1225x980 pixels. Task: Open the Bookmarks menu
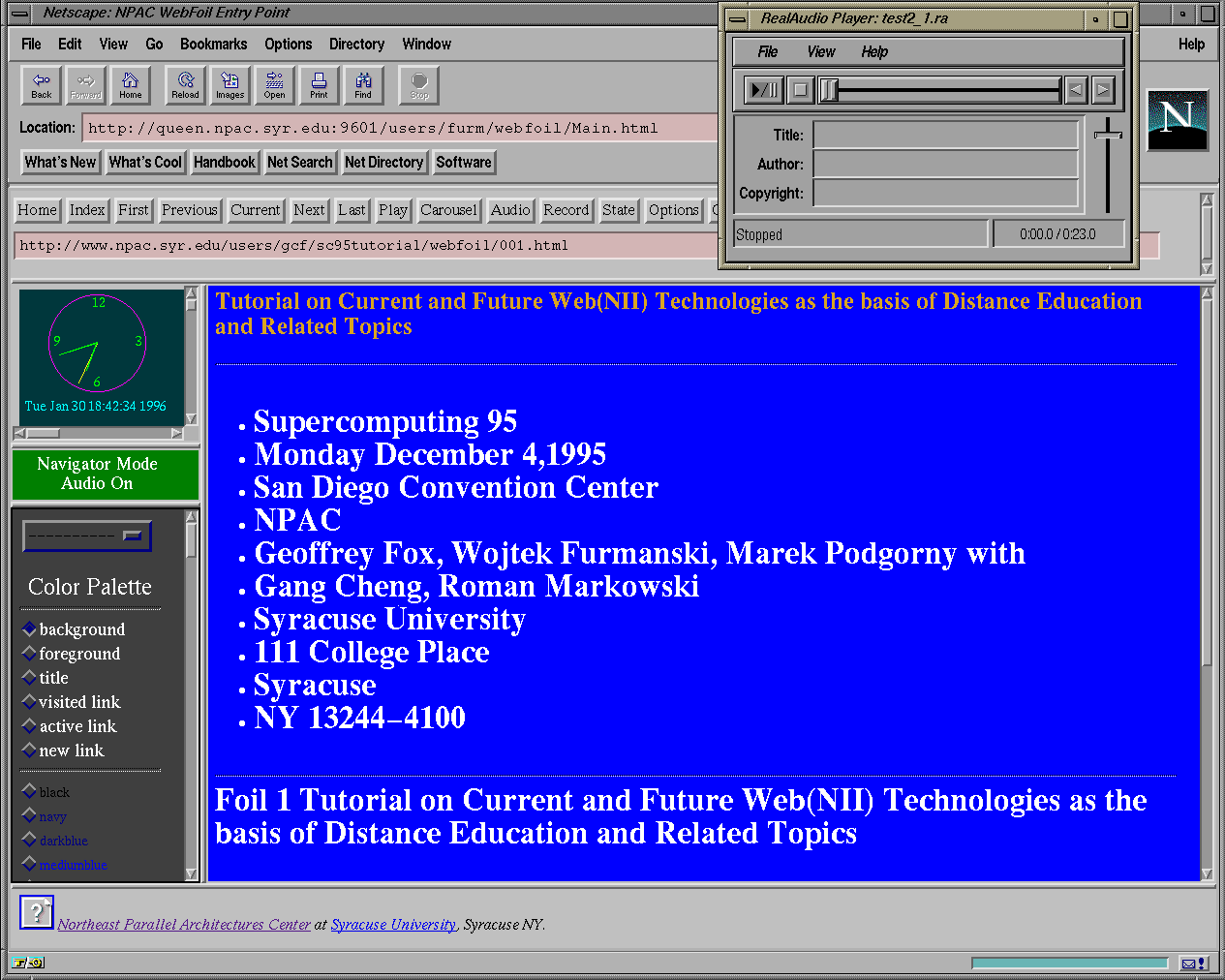tap(213, 44)
